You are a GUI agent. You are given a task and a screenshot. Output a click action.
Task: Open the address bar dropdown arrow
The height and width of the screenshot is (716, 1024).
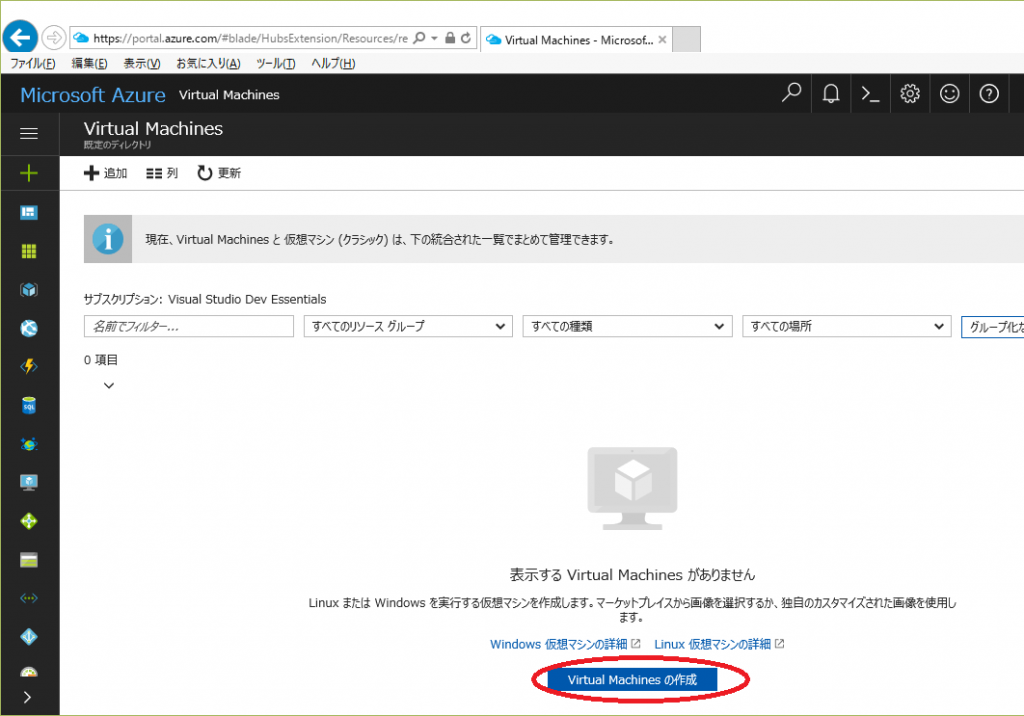[434, 38]
